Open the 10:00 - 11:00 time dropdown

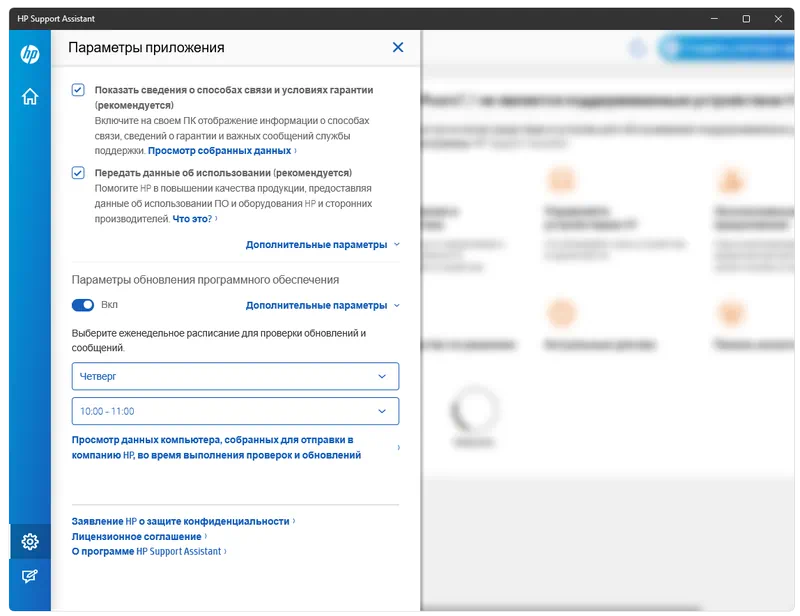tap(235, 411)
